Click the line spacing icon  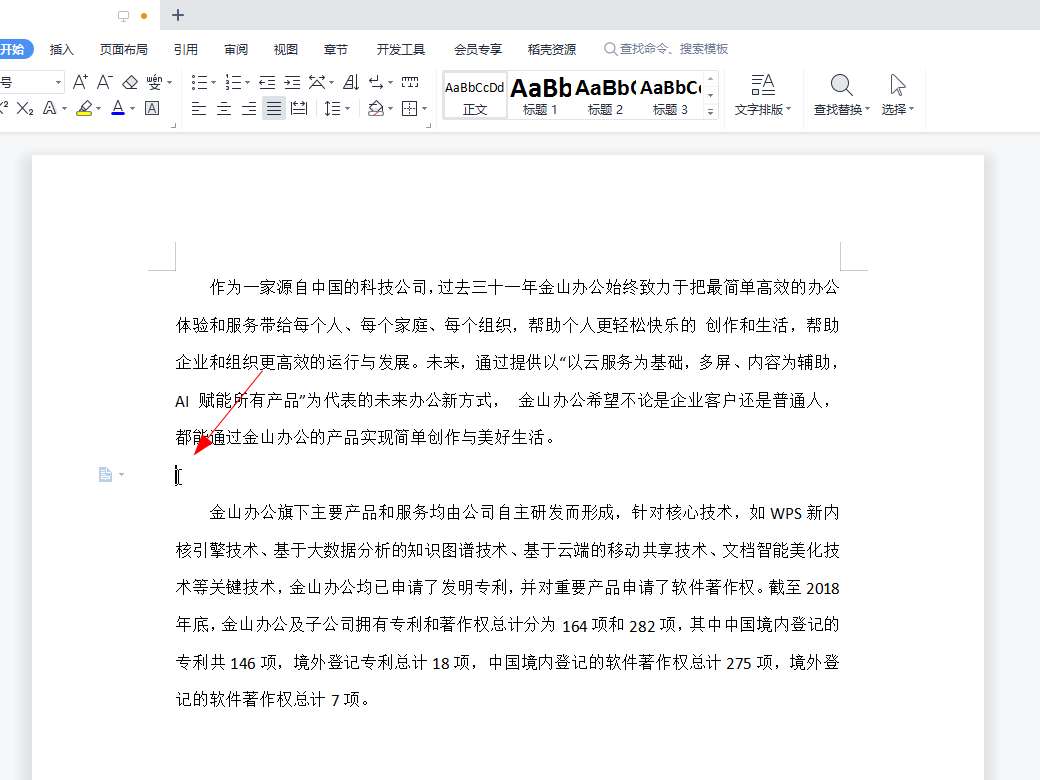[332, 108]
